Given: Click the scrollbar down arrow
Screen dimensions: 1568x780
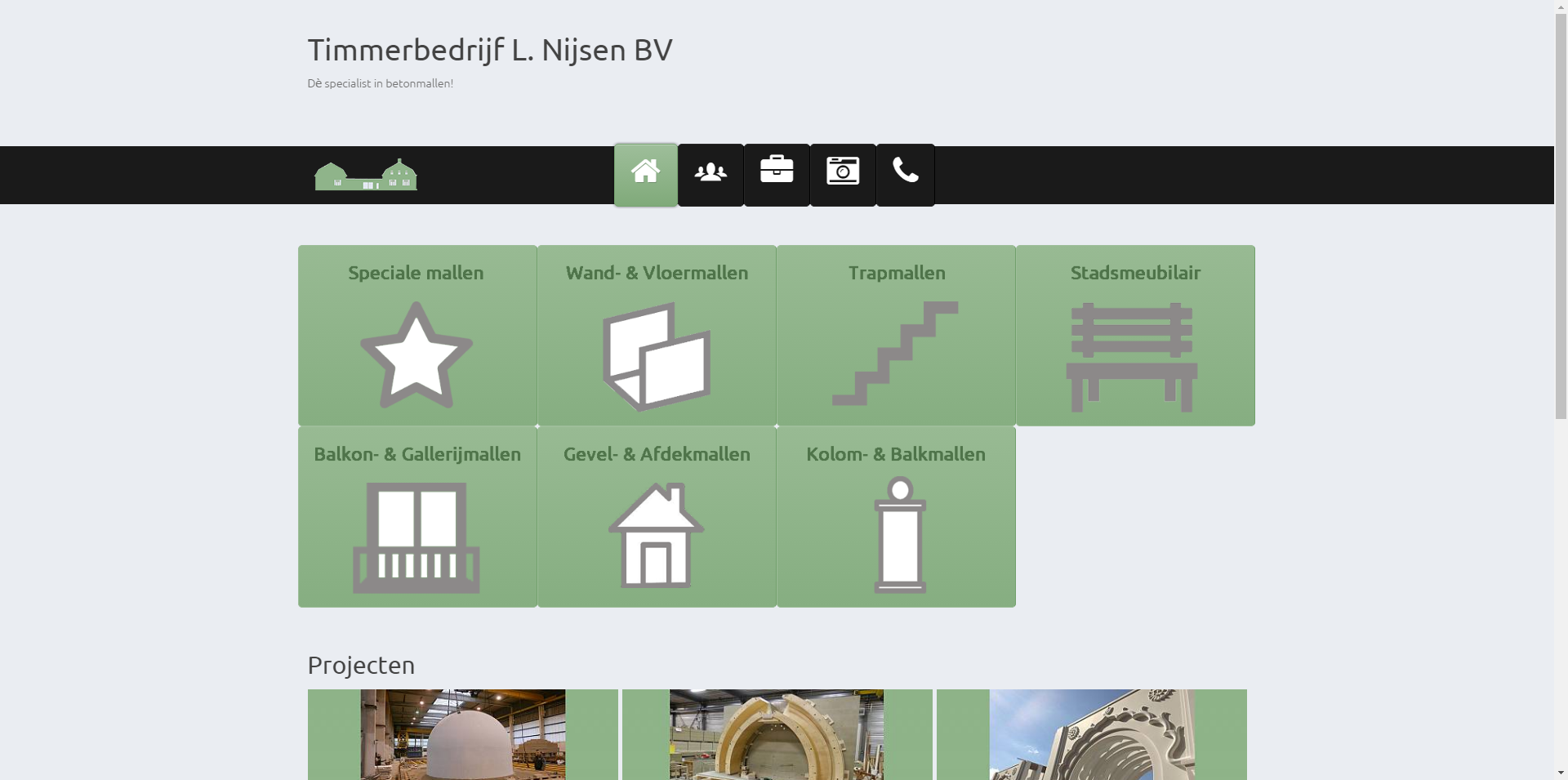Looking at the screenshot, I should [1561, 773].
